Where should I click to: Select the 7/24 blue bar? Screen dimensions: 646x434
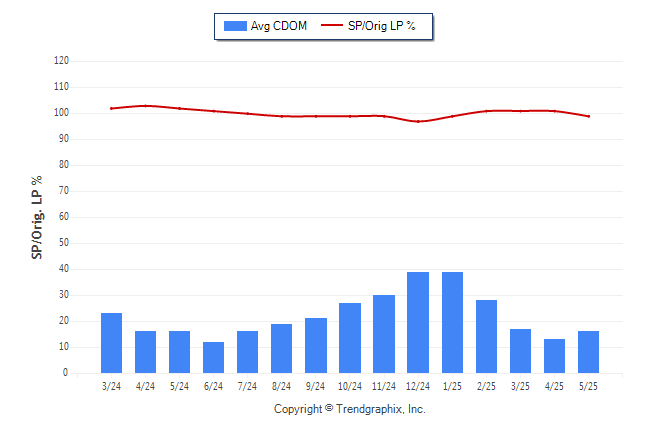coord(248,352)
